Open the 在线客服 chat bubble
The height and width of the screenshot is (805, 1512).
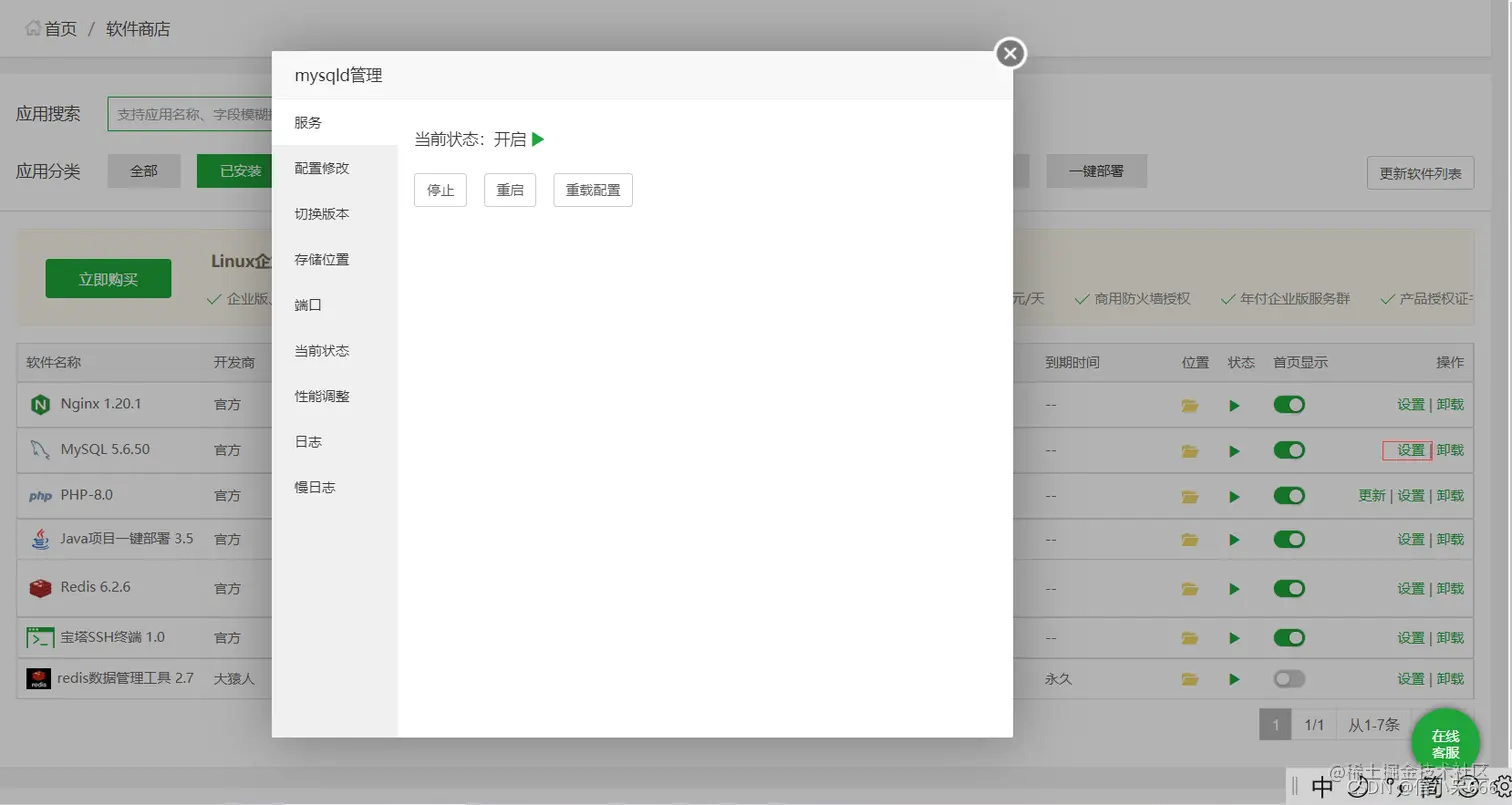[x=1445, y=744]
